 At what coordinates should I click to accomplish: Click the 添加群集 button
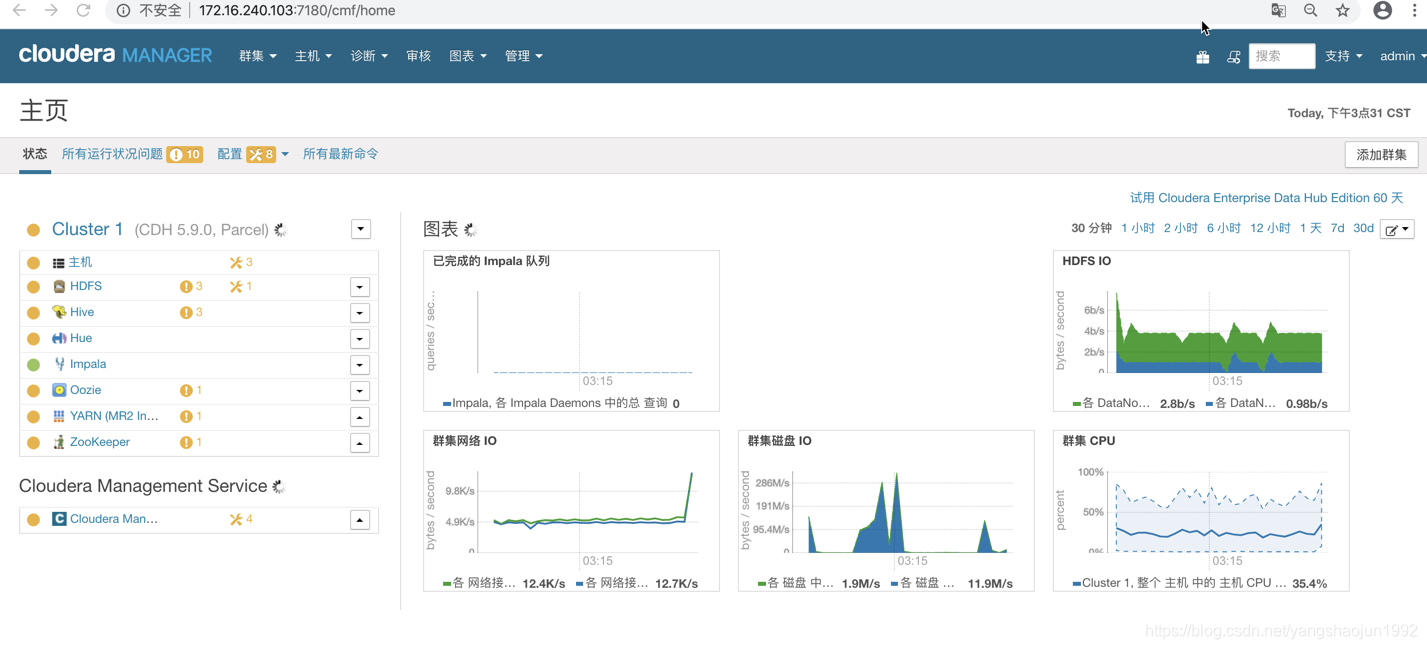coord(1381,155)
